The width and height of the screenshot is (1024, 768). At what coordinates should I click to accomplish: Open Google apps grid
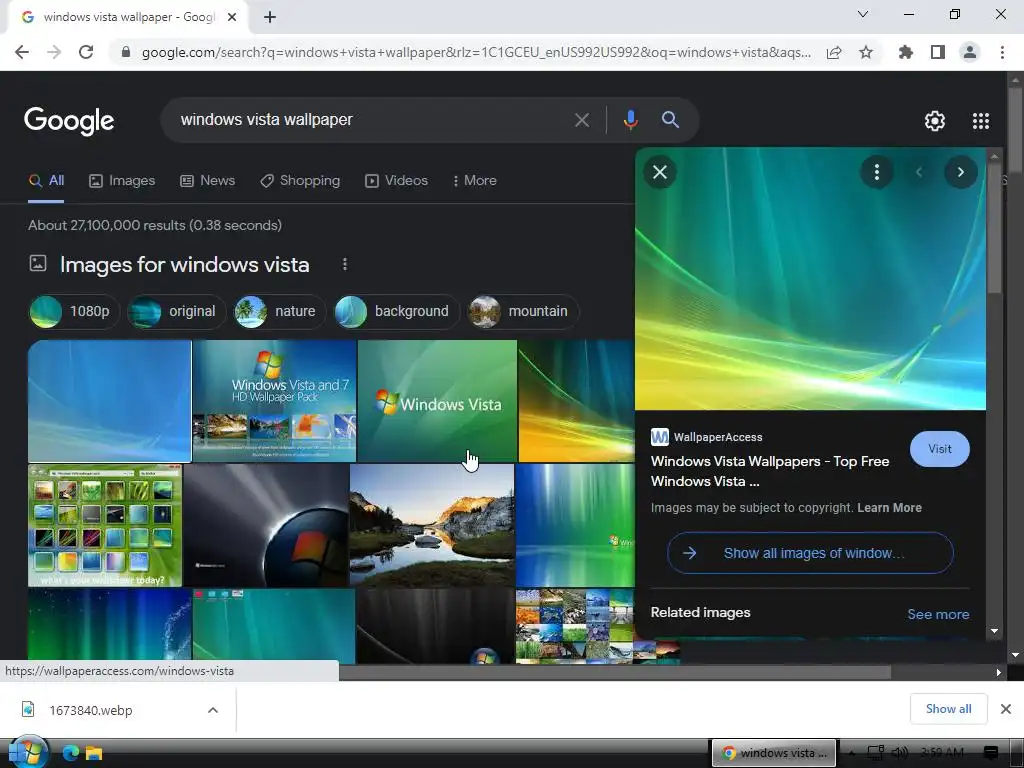(x=981, y=121)
